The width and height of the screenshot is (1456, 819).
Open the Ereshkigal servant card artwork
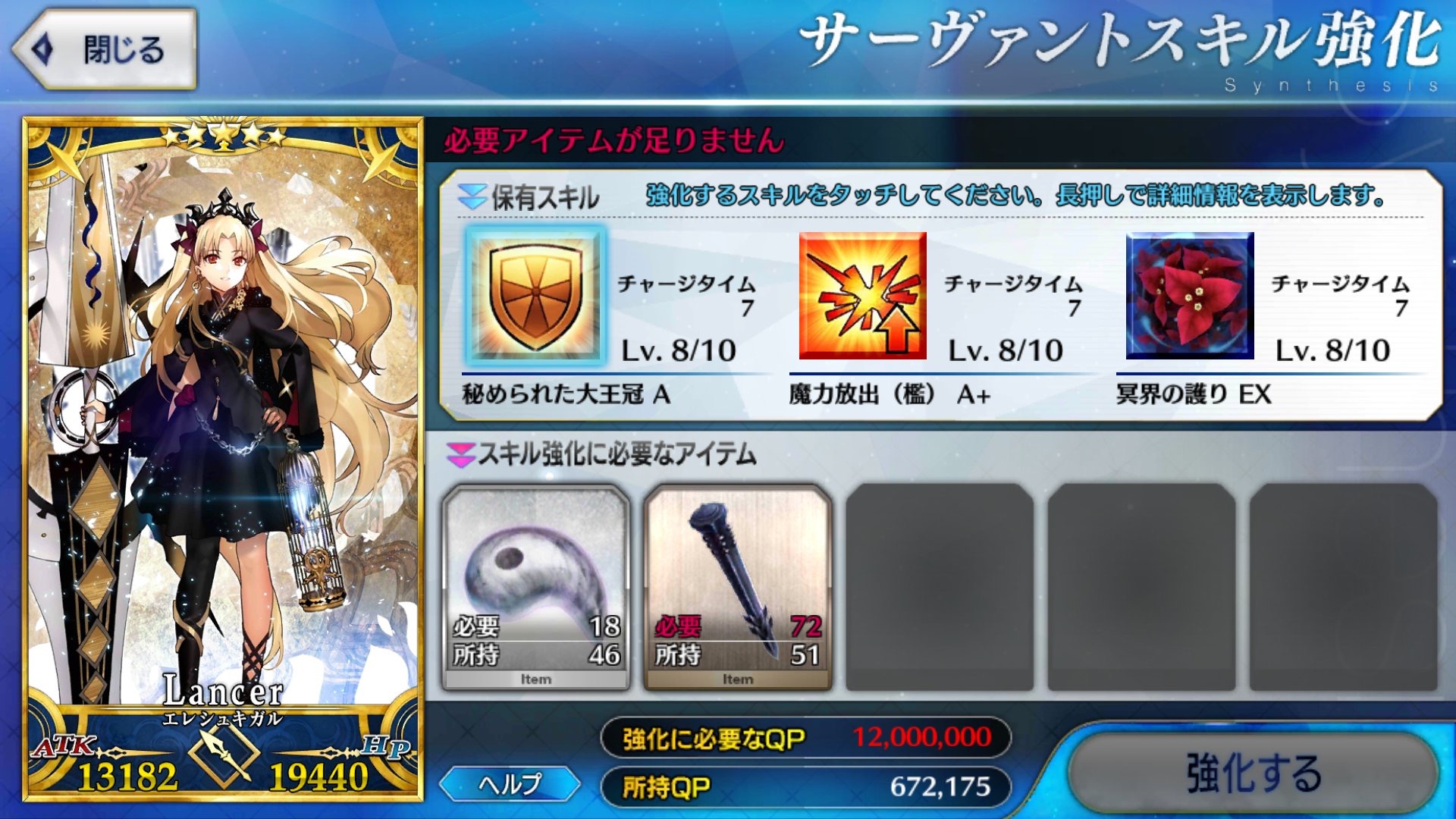coord(223,460)
